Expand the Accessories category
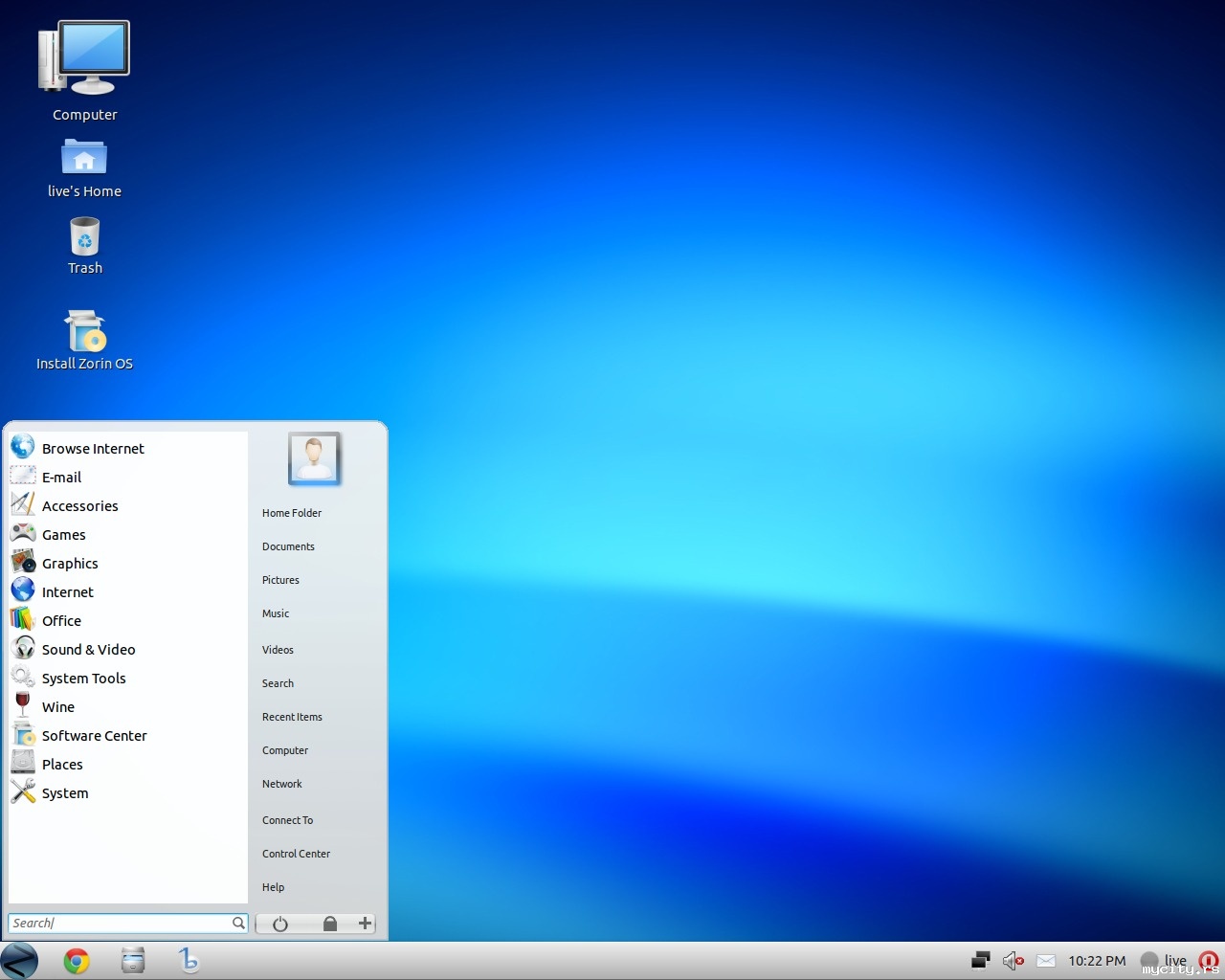Screen dimensions: 1225x980 pos(79,506)
